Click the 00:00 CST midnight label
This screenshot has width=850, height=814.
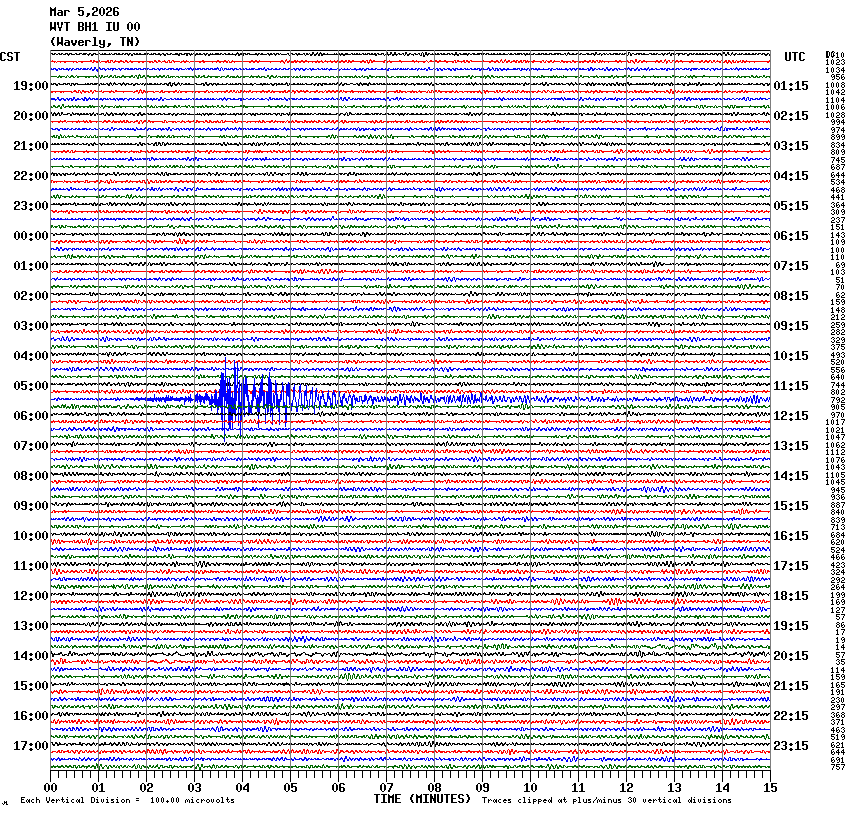point(31,236)
